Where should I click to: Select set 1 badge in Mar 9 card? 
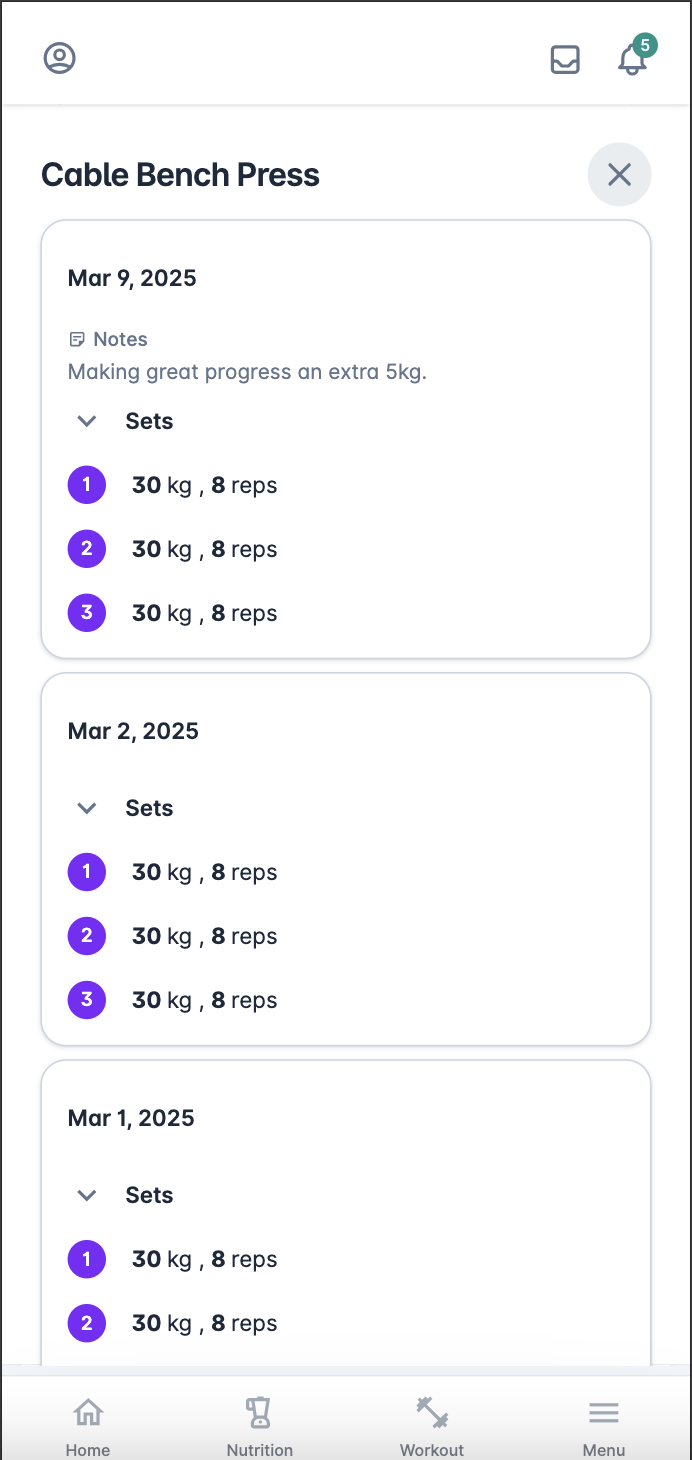tap(87, 485)
